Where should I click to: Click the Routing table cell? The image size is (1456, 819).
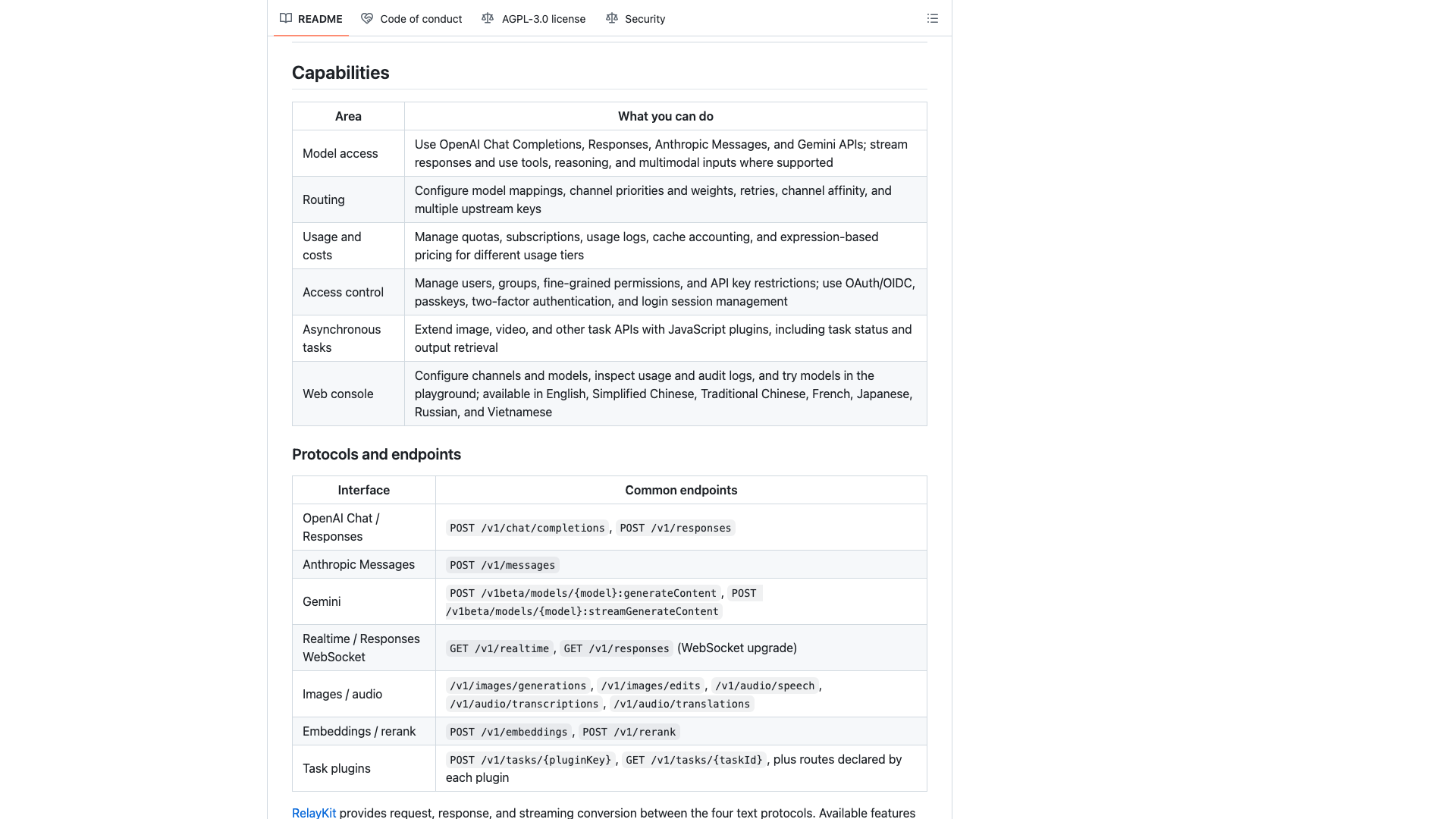[348, 199]
